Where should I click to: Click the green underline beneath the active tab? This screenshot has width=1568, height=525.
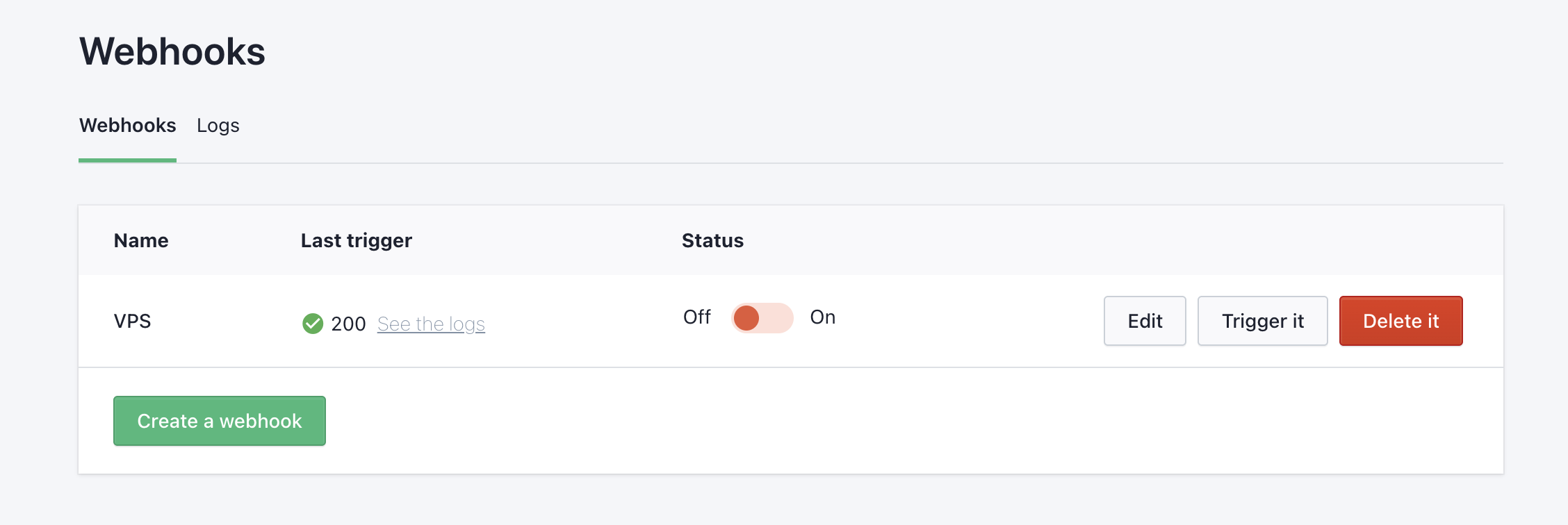(127, 160)
